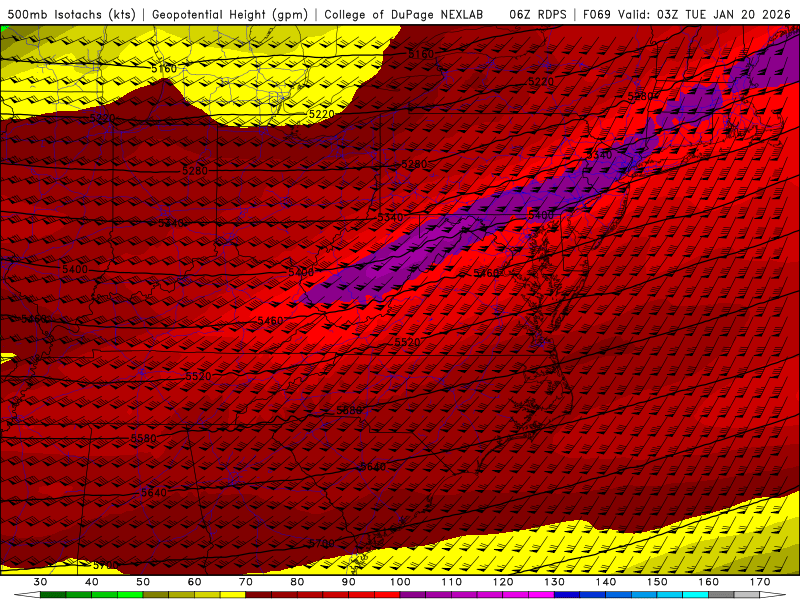
Task: Click the bright yellow legend swatch before 70
Action: [233, 595]
